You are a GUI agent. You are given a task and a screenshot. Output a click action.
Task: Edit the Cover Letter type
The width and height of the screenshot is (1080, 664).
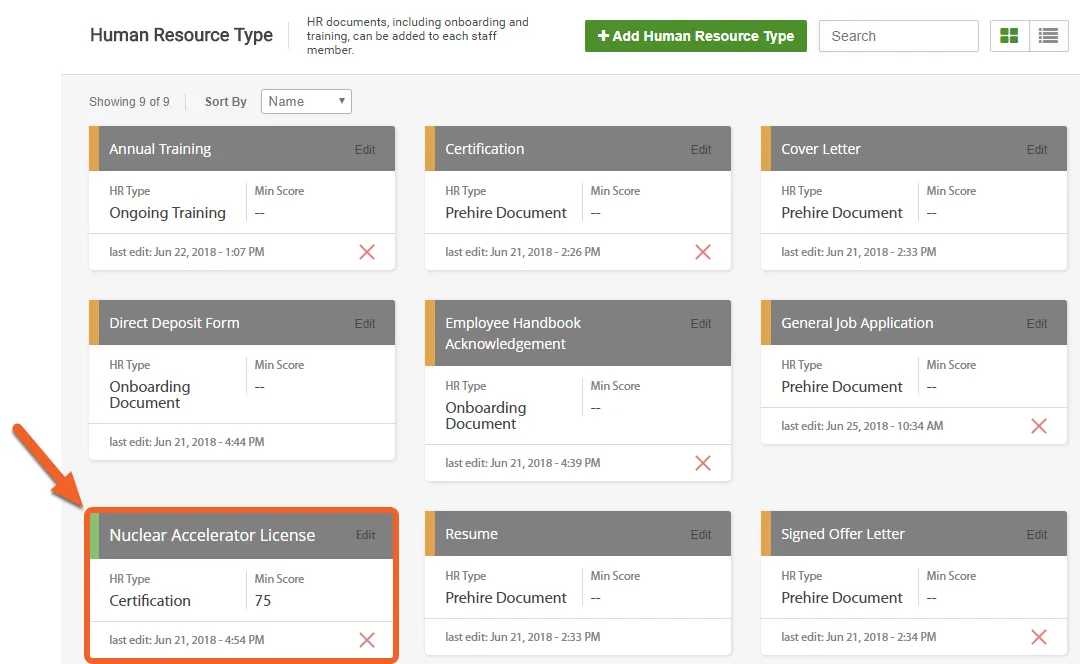point(1037,149)
